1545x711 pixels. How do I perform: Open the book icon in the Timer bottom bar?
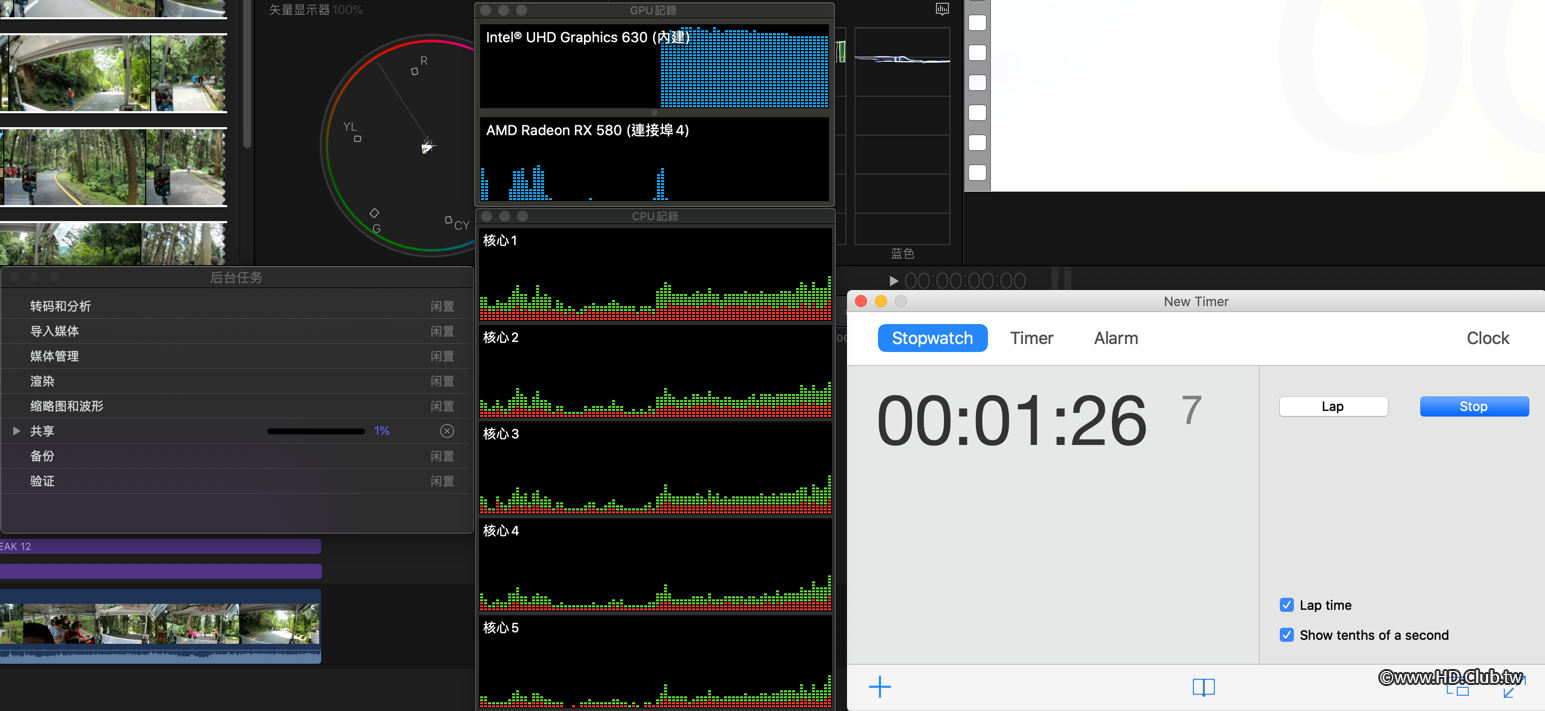point(1204,687)
